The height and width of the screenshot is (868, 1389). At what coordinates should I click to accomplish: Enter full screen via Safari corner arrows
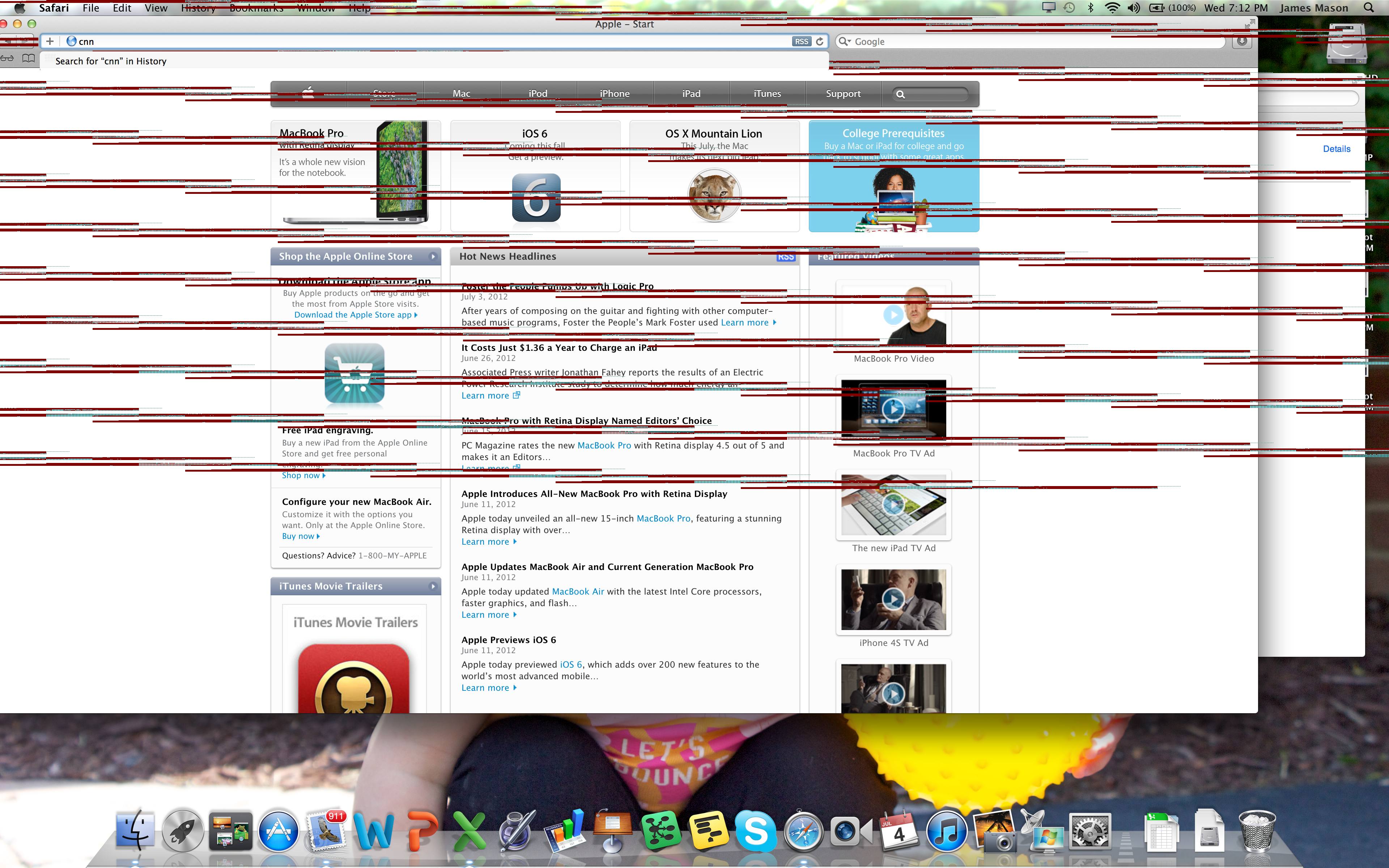coord(1249,24)
